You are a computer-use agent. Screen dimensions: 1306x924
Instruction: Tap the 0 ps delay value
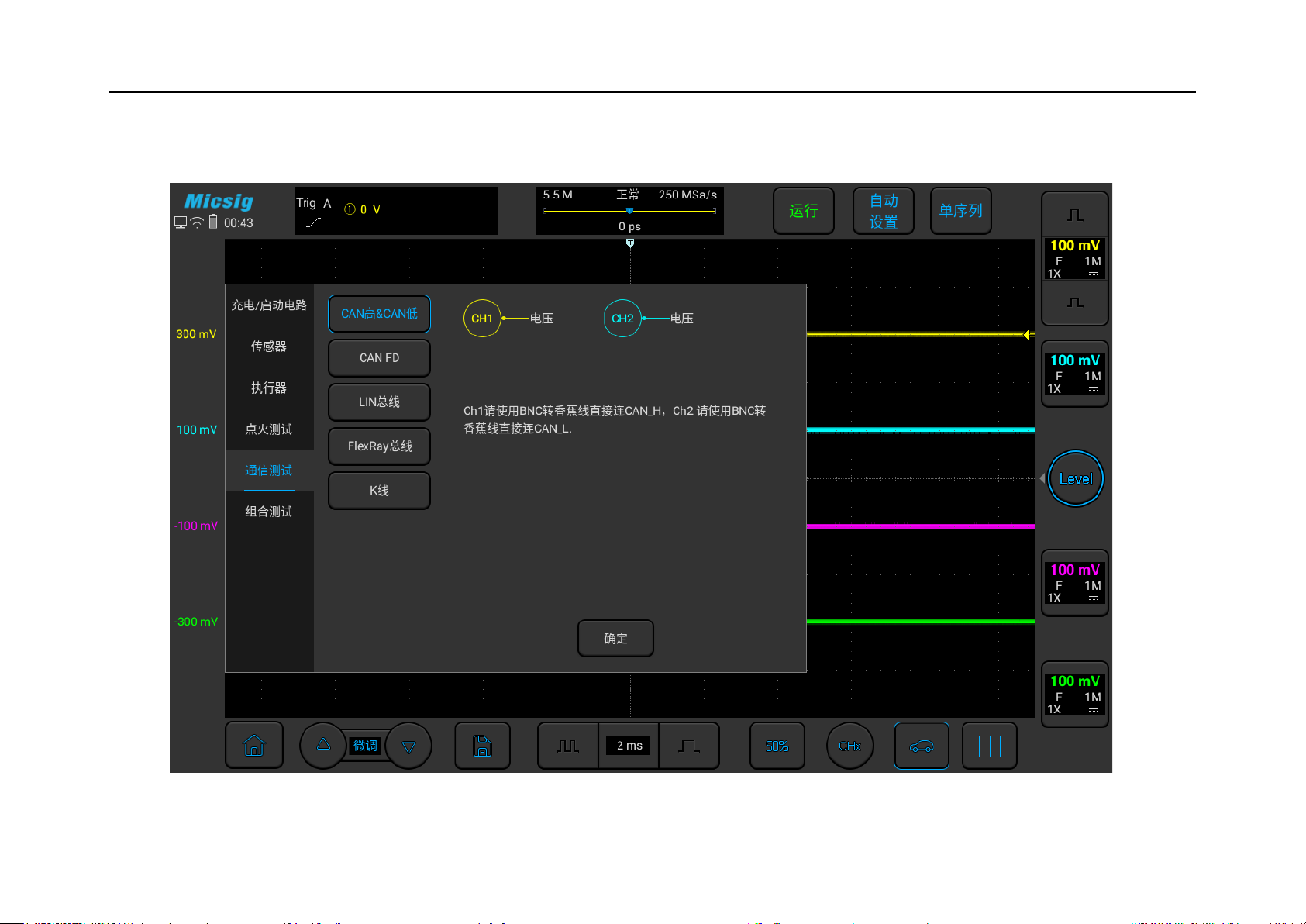coord(629,226)
